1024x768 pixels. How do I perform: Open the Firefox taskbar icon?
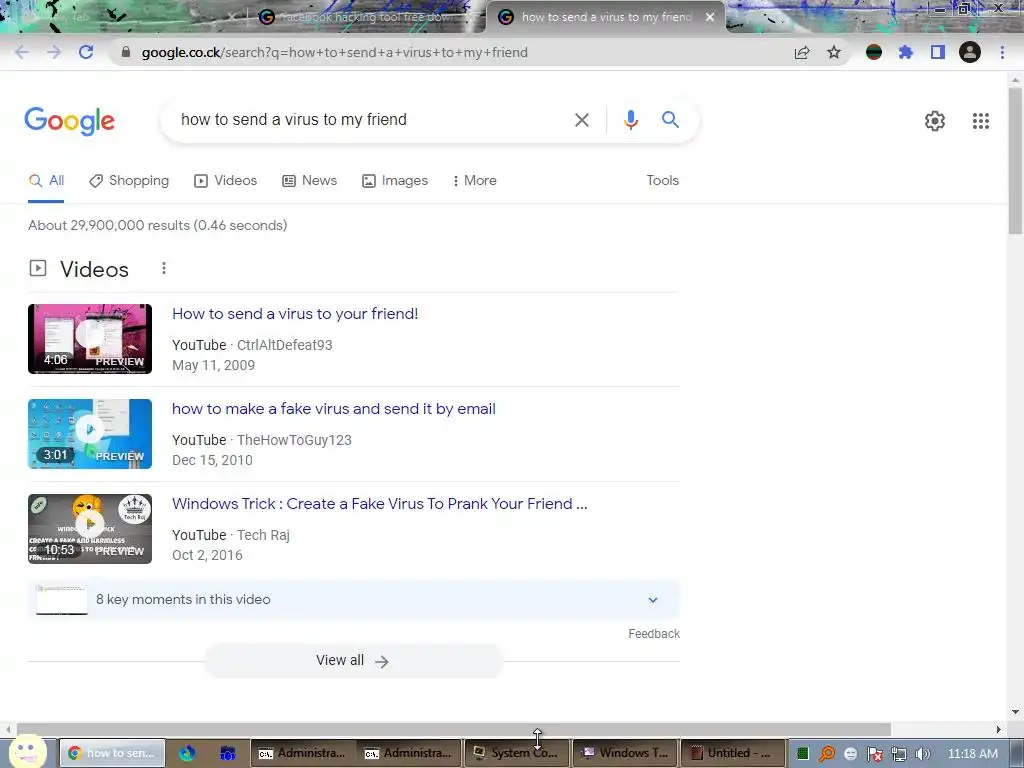coord(187,753)
